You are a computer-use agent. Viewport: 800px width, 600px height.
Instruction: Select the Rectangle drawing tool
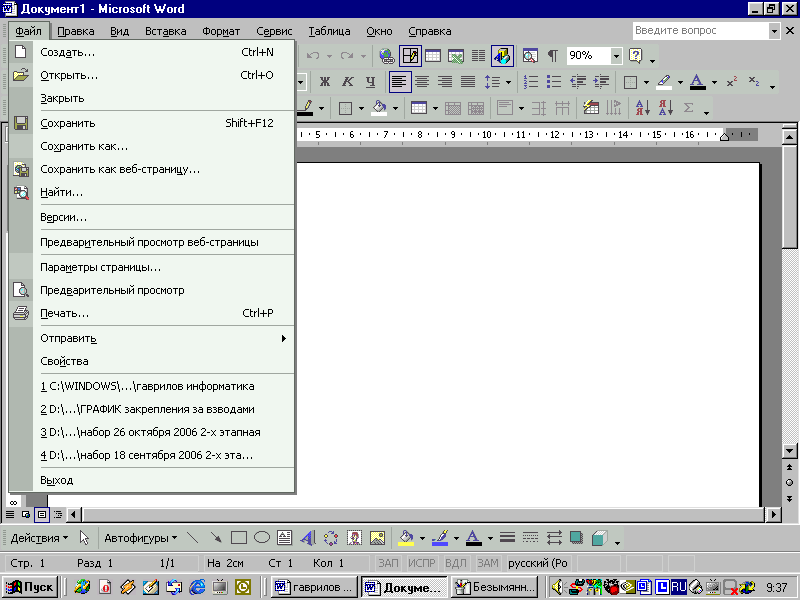239,538
